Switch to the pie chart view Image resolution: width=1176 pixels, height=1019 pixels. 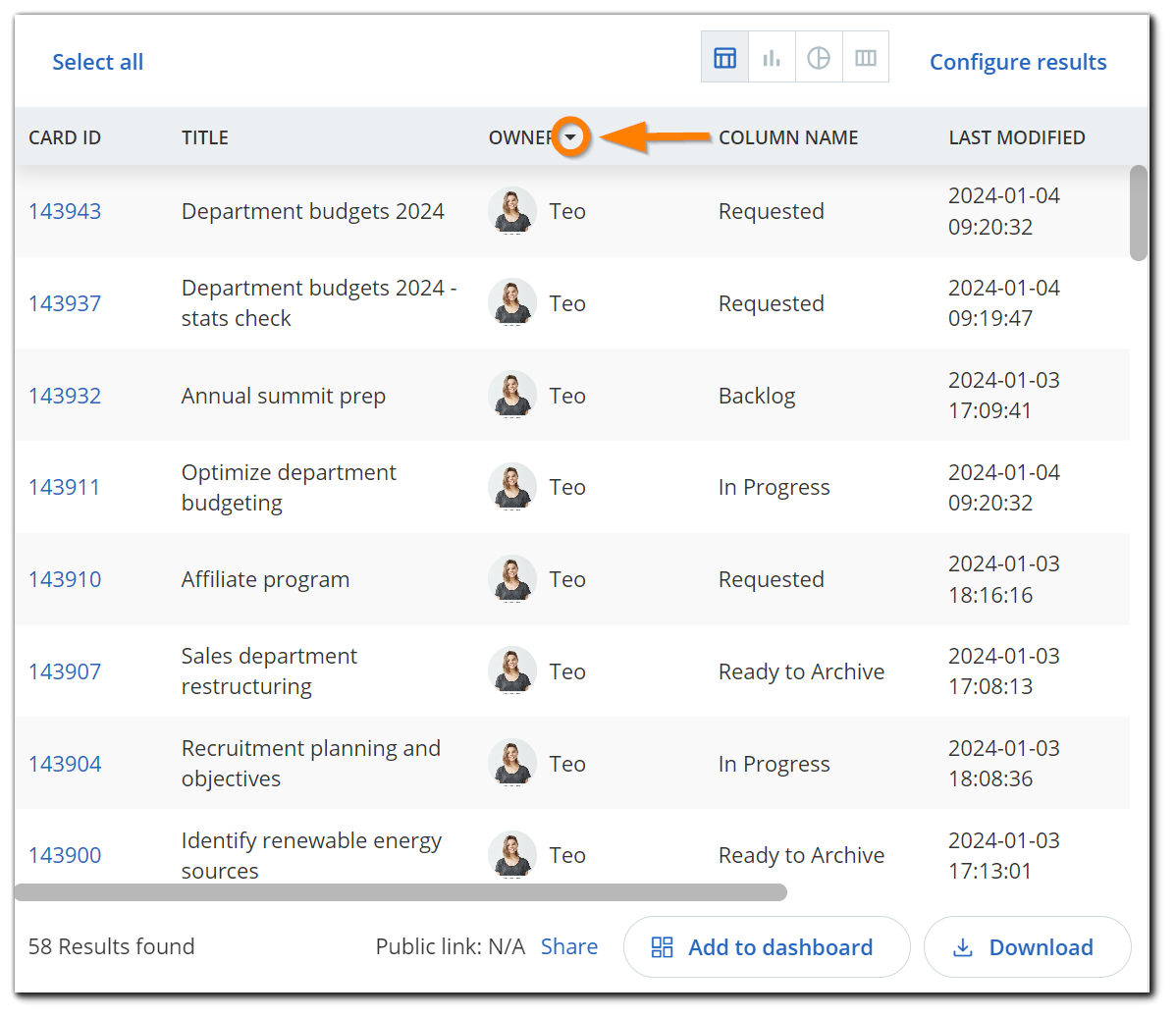click(819, 56)
